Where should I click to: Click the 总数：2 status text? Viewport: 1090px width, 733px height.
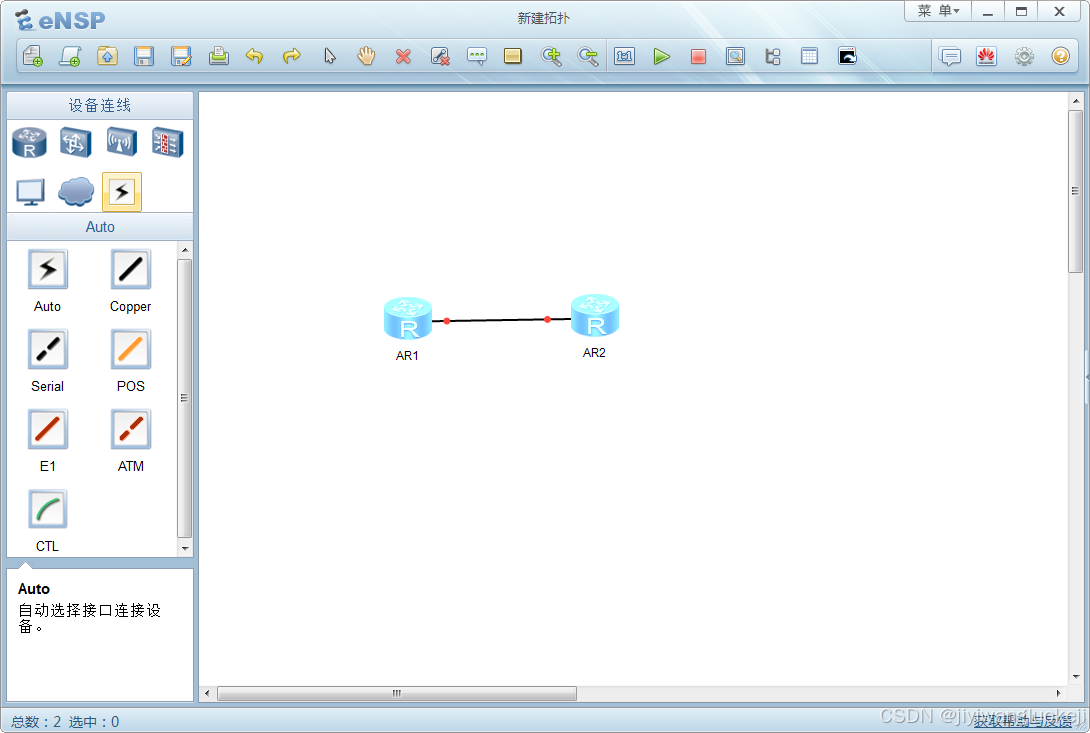(x=36, y=722)
